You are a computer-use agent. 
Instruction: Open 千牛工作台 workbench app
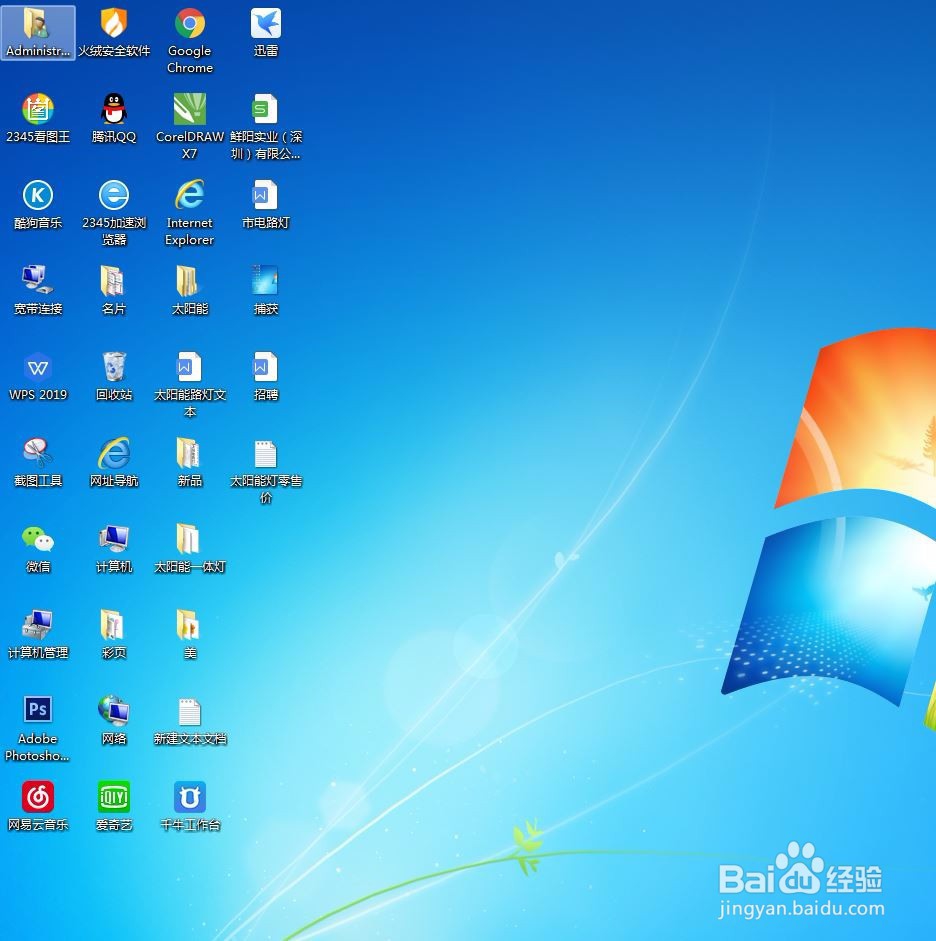click(190, 805)
